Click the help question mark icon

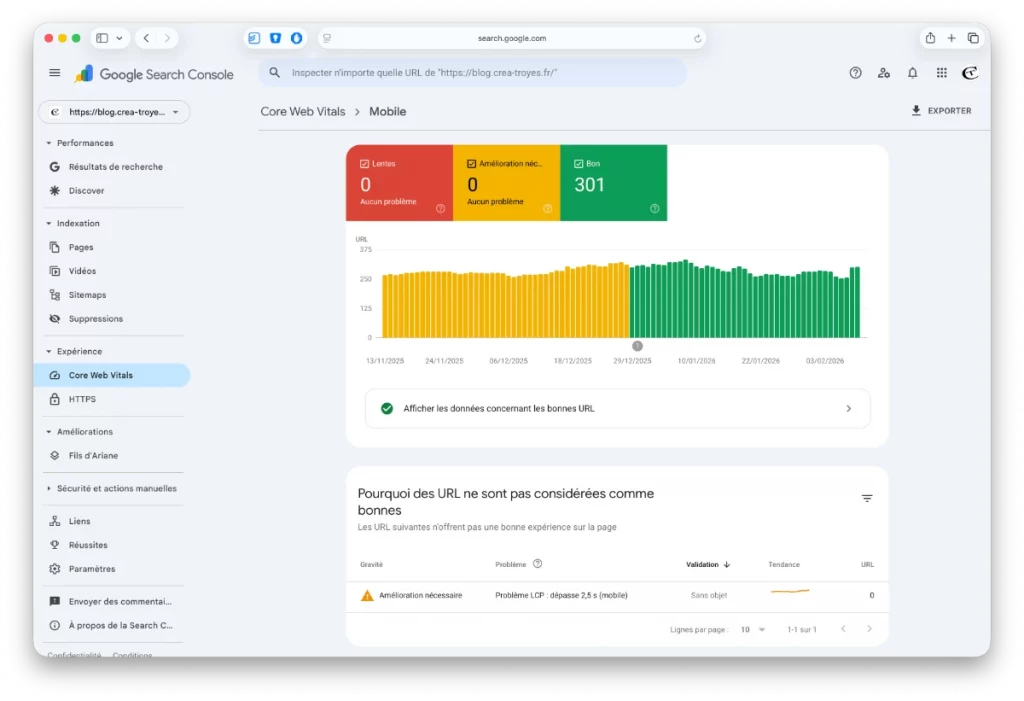tap(855, 73)
